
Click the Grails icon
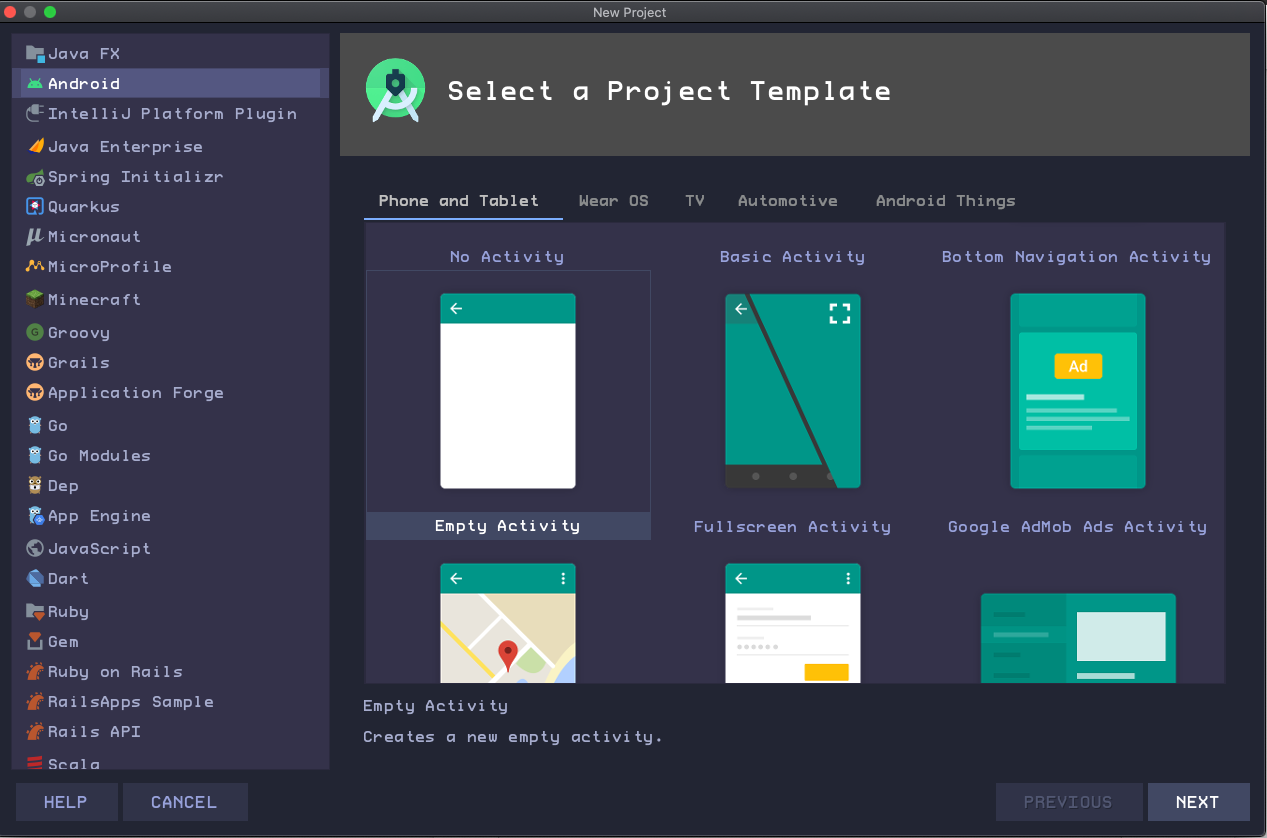point(35,363)
